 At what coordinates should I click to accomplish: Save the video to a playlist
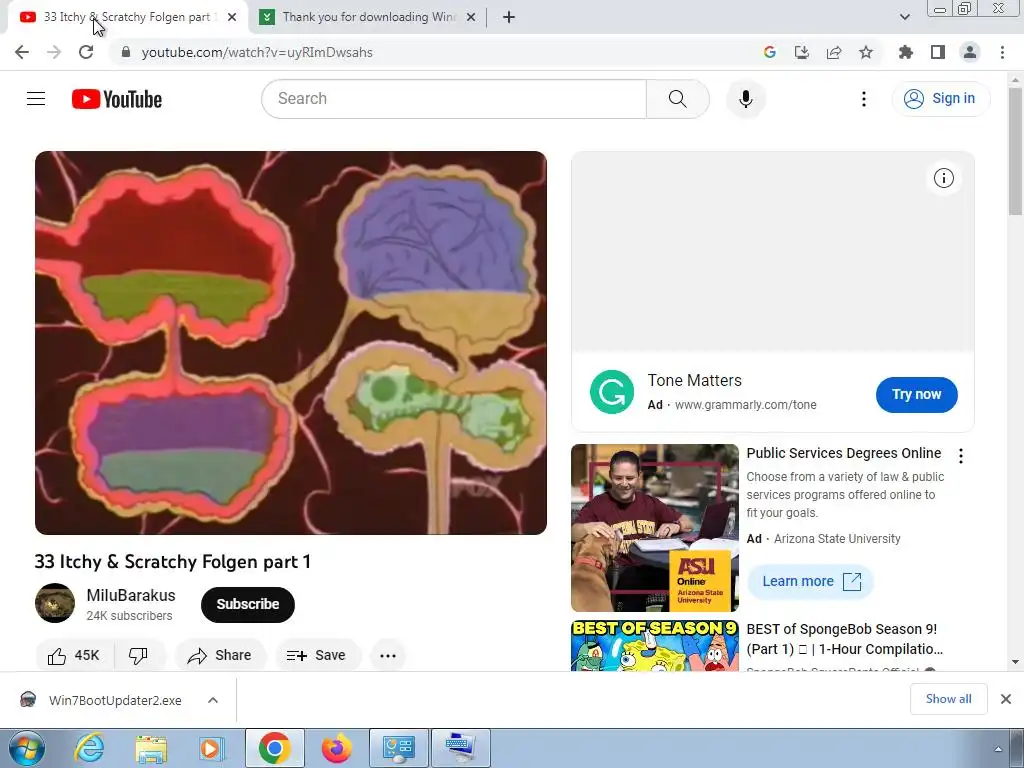pyautogui.click(x=316, y=655)
